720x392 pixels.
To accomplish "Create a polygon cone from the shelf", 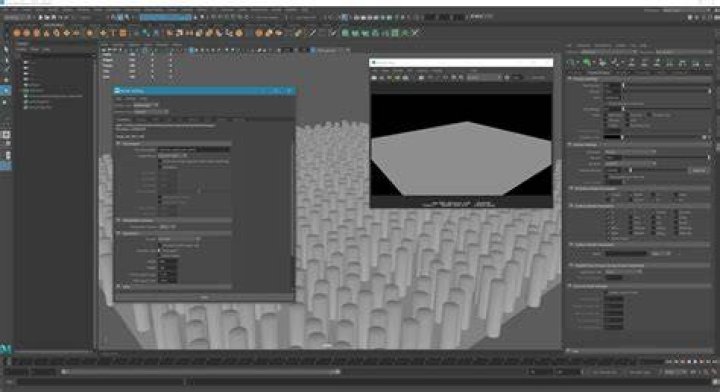I will coord(46,33).
